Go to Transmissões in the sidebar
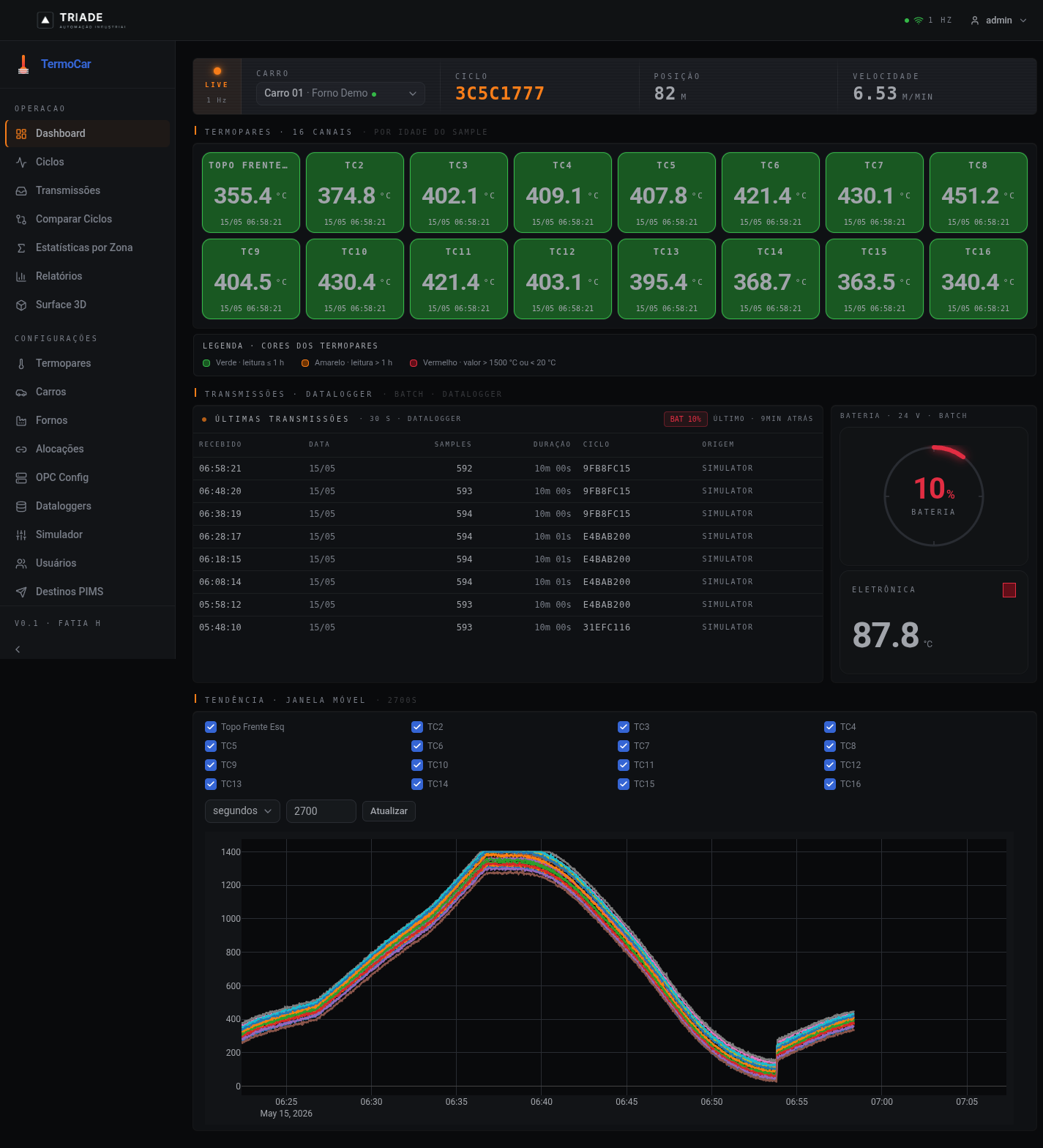 click(x=87, y=190)
